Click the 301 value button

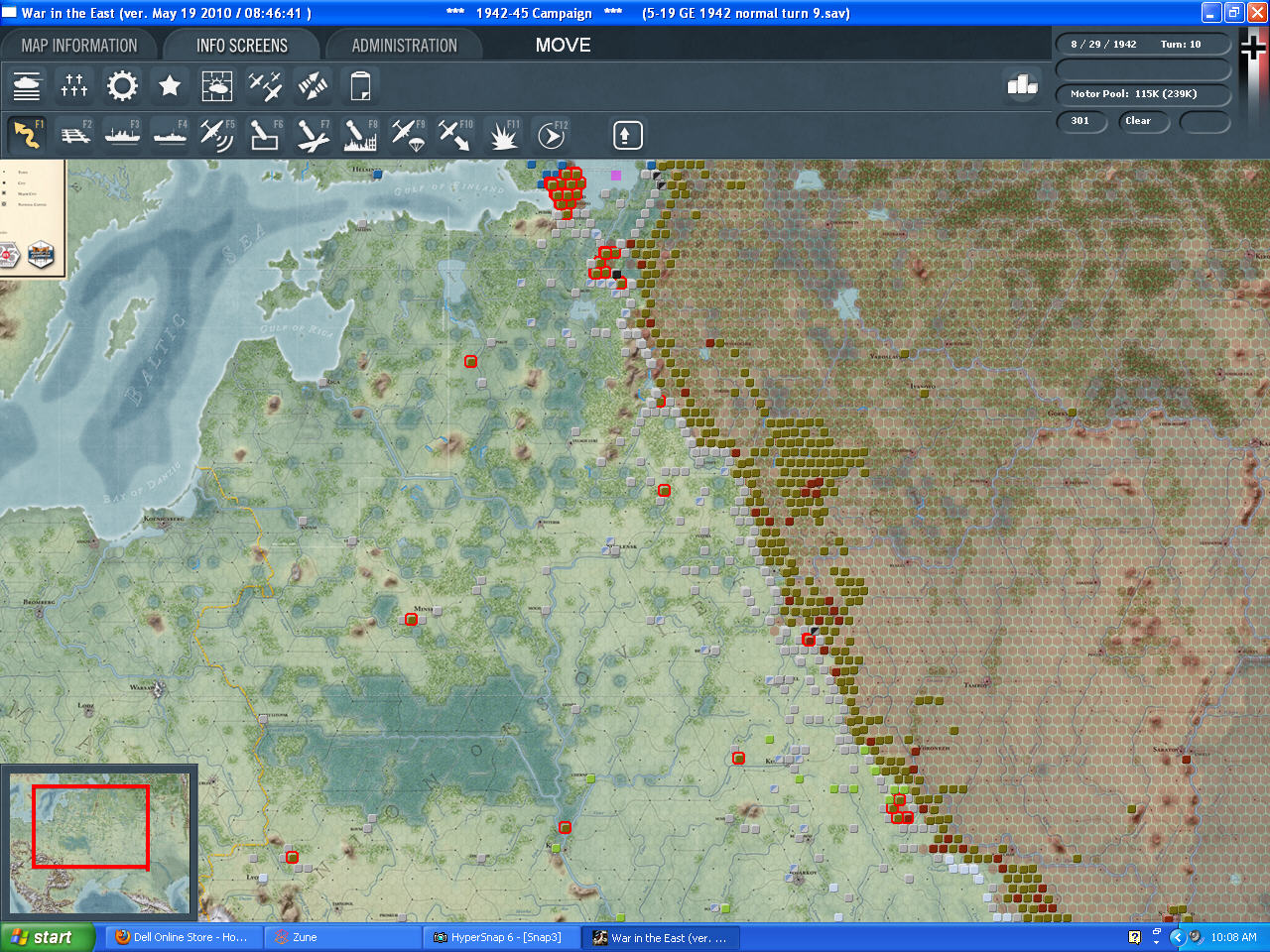[1080, 121]
